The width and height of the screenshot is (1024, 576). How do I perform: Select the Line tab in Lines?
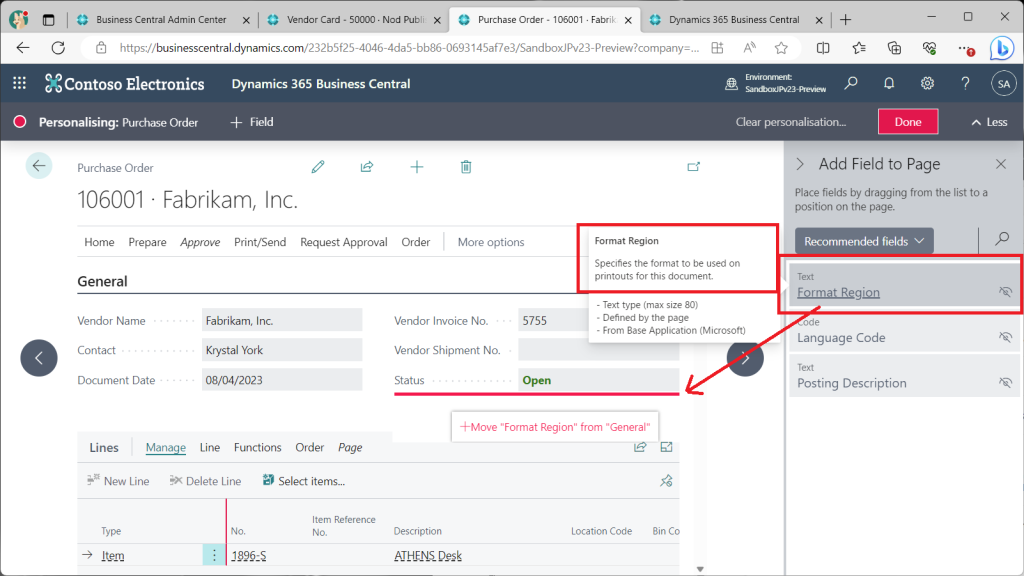pos(210,447)
